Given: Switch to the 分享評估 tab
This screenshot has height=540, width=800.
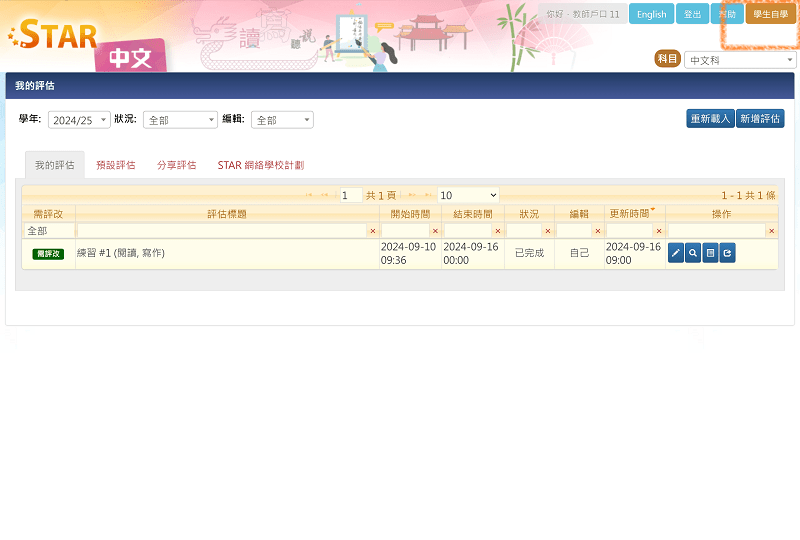Looking at the screenshot, I should [x=177, y=165].
